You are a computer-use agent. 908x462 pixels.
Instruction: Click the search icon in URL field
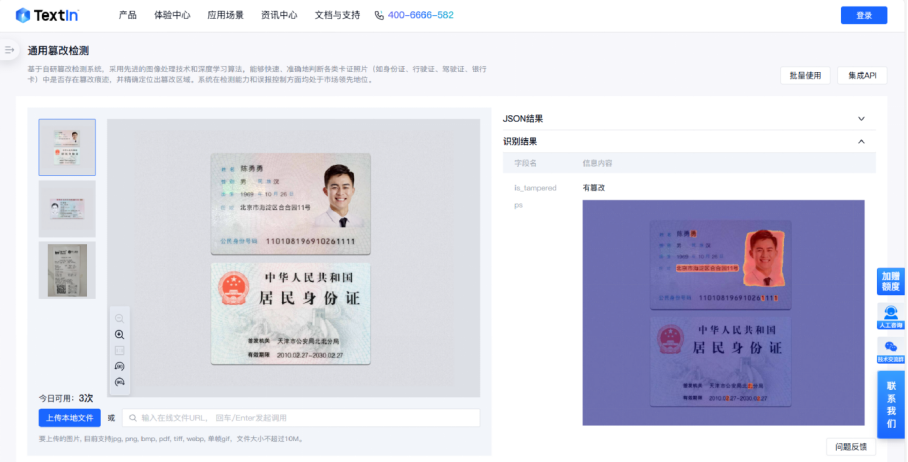[133, 418]
